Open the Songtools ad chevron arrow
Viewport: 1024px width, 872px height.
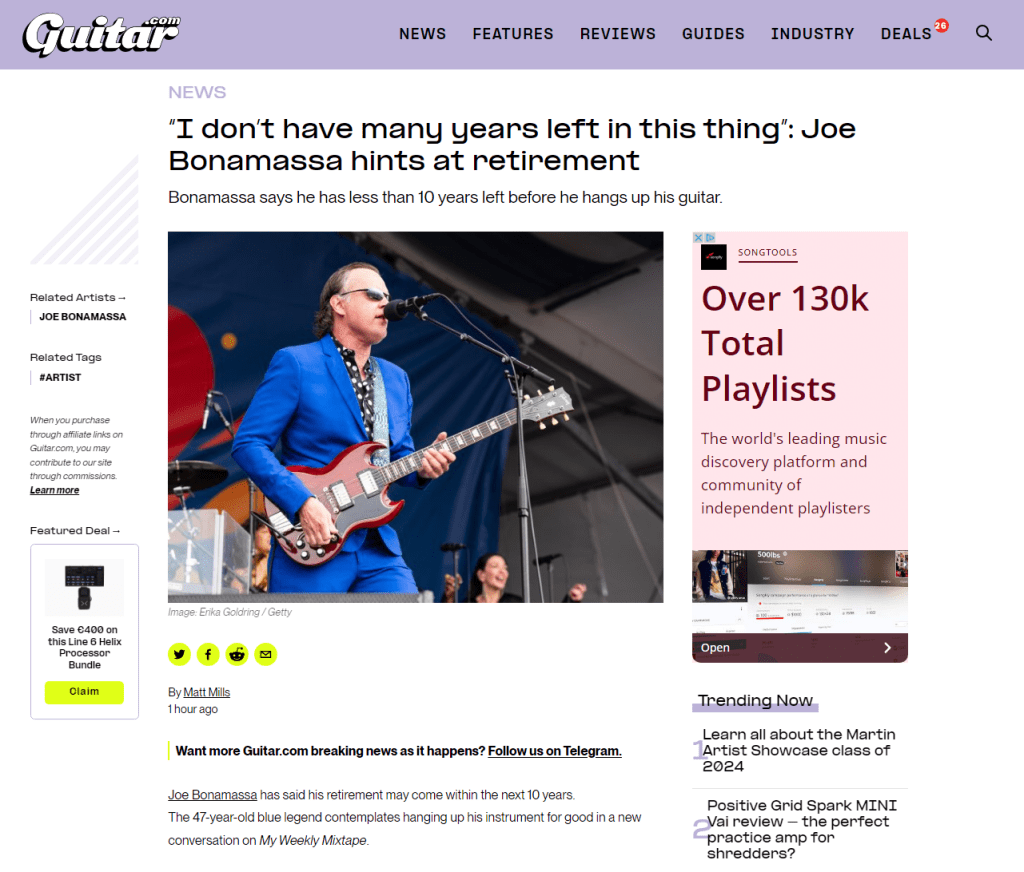click(x=887, y=647)
